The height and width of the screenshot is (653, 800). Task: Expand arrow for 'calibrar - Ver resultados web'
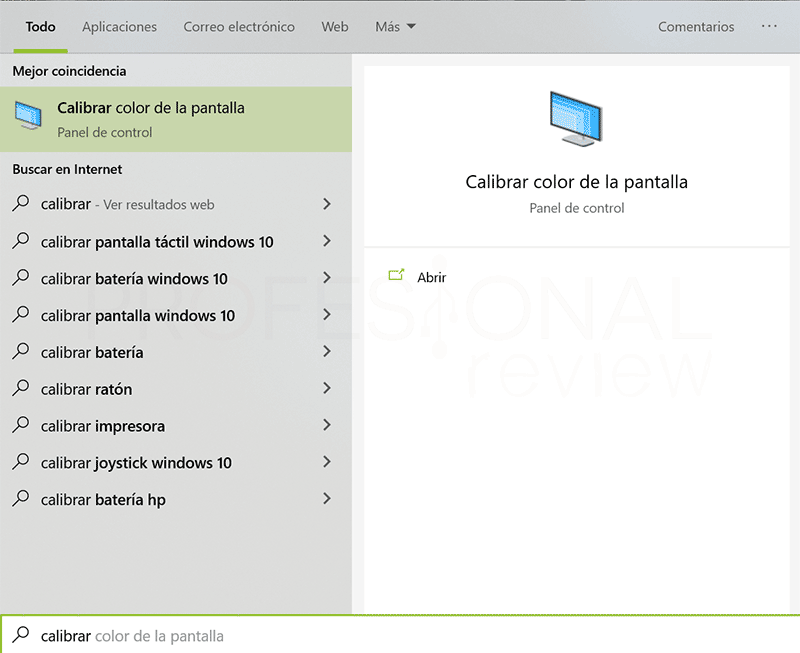pyautogui.click(x=327, y=204)
